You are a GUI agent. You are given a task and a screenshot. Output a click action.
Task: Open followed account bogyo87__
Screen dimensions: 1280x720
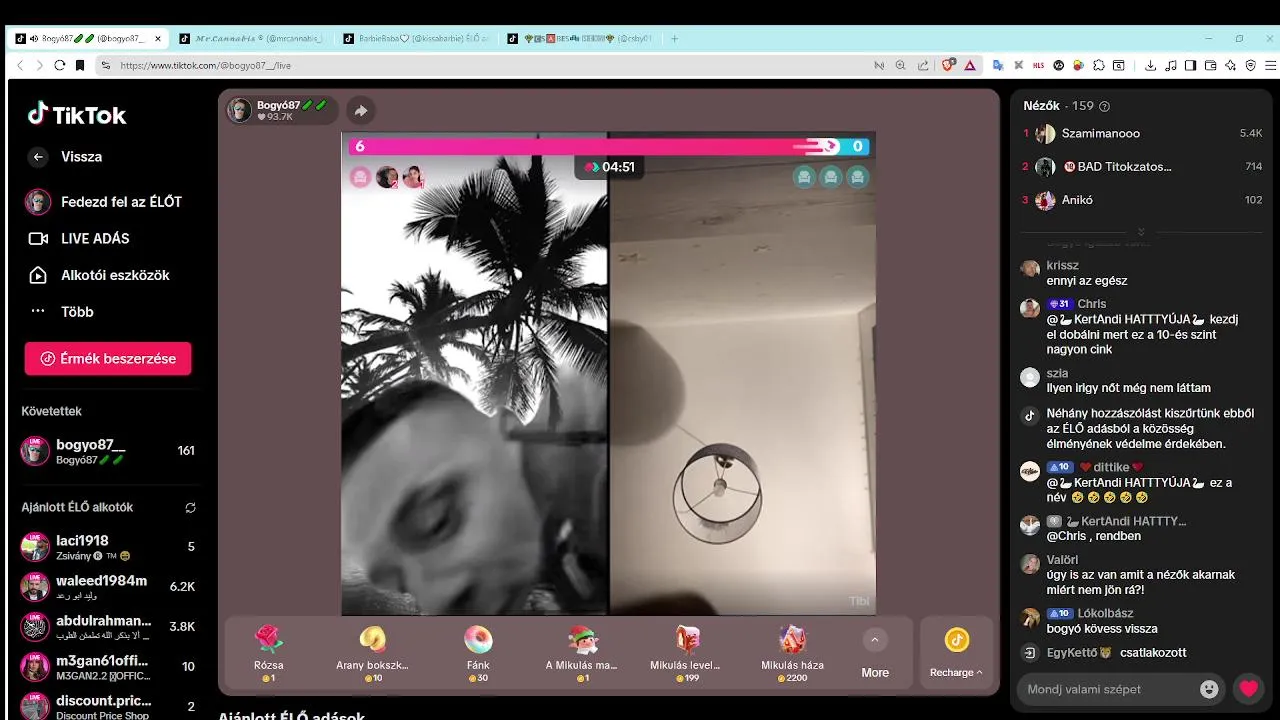[108, 451]
